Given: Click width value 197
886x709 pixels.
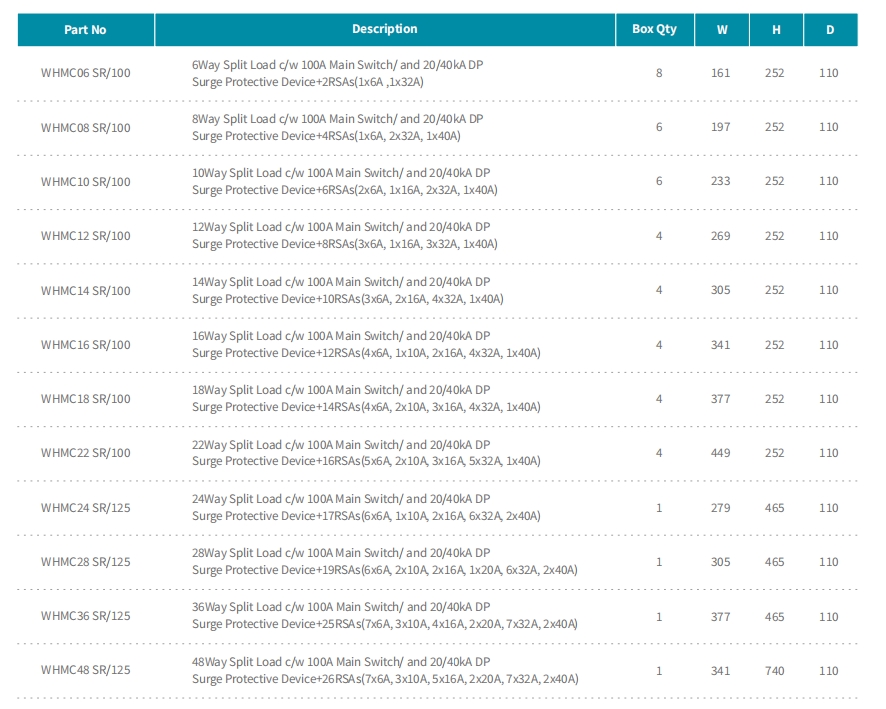Looking at the screenshot, I should pyautogui.click(x=720, y=127).
